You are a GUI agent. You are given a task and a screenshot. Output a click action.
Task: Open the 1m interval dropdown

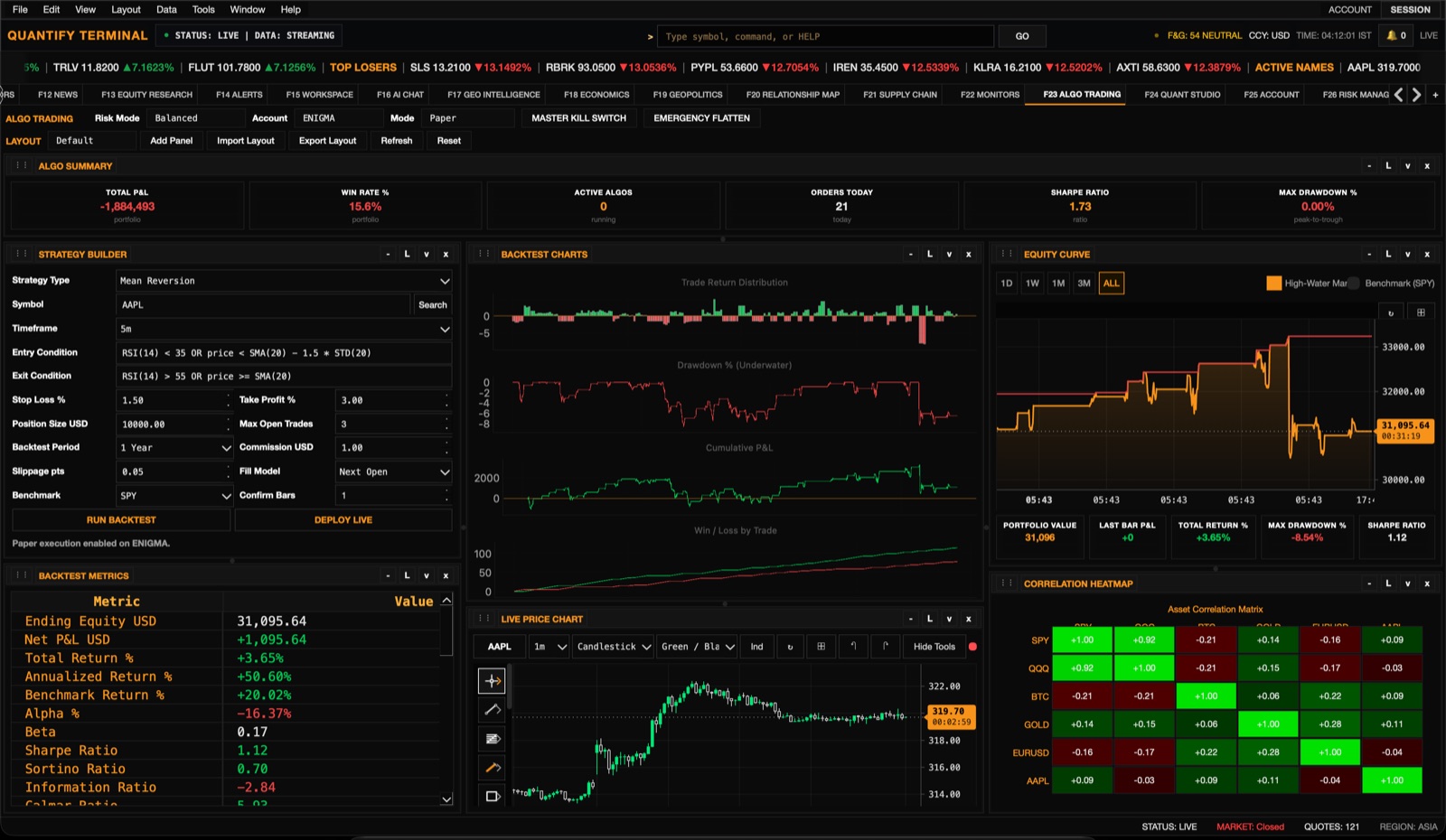pyautogui.click(x=549, y=647)
